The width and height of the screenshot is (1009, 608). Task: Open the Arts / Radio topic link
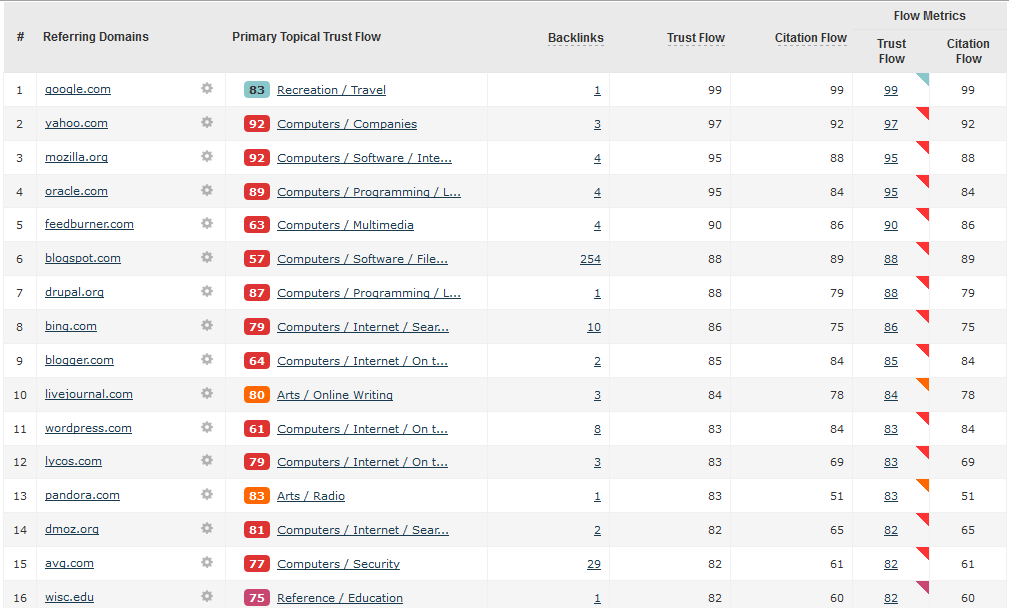tap(311, 496)
